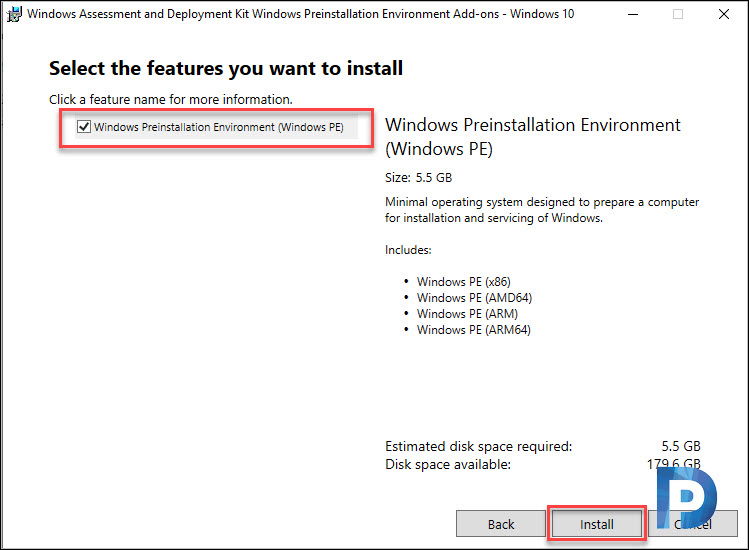Go back with the Back button
Image resolution: width=749 pixels, height=550 pixels.
[x=501, y=524]
